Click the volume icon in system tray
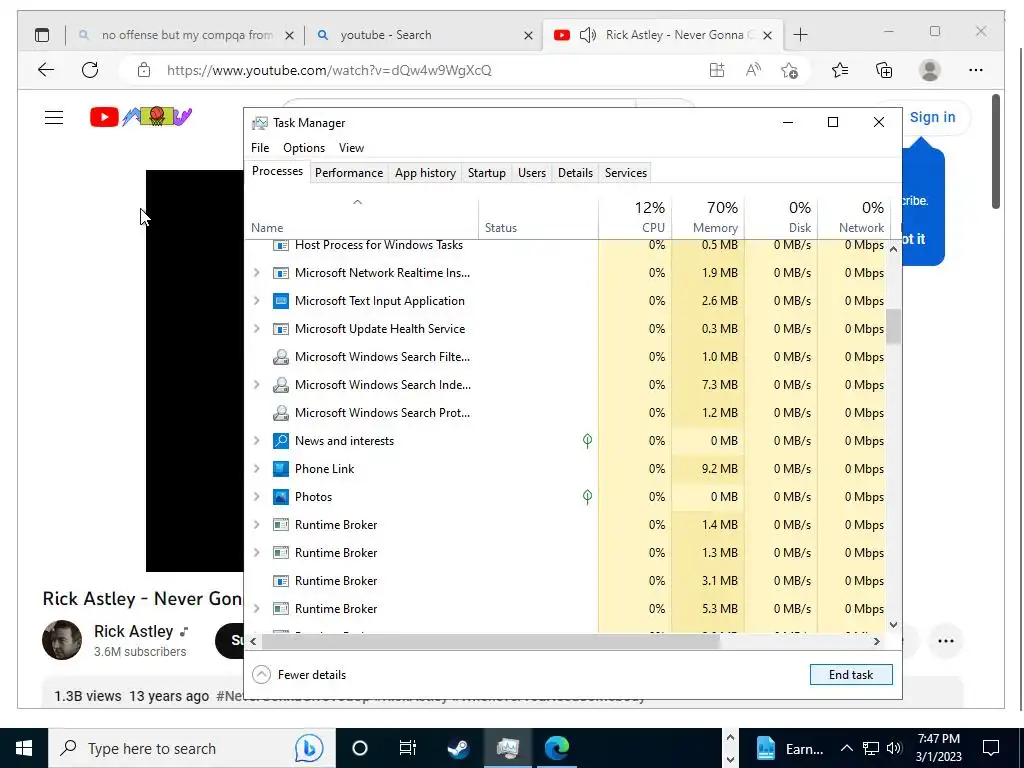The height and width of the screenshot is (768, 1024). (895, 748)
